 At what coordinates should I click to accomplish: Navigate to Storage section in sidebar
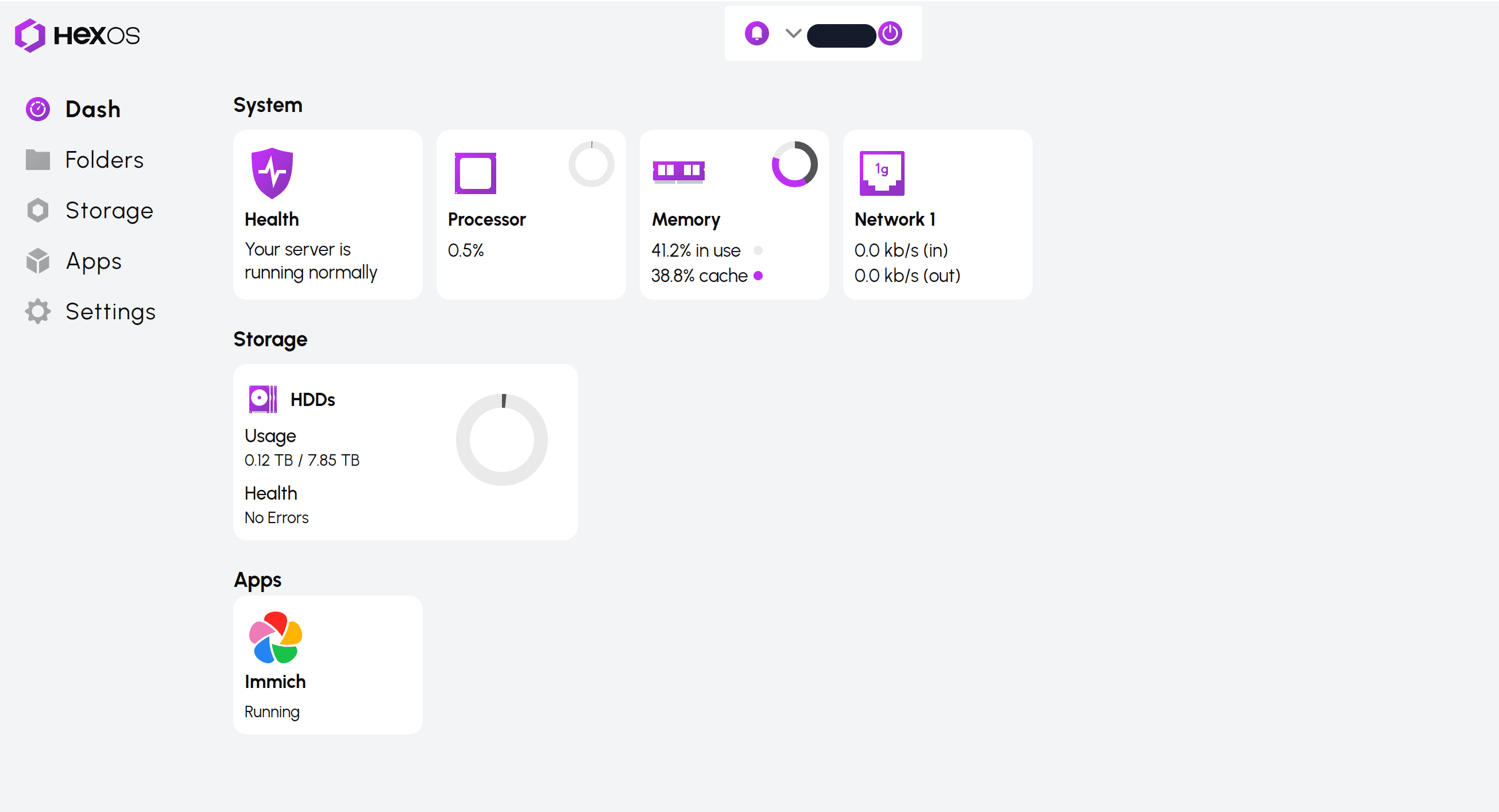coord(109,211)
